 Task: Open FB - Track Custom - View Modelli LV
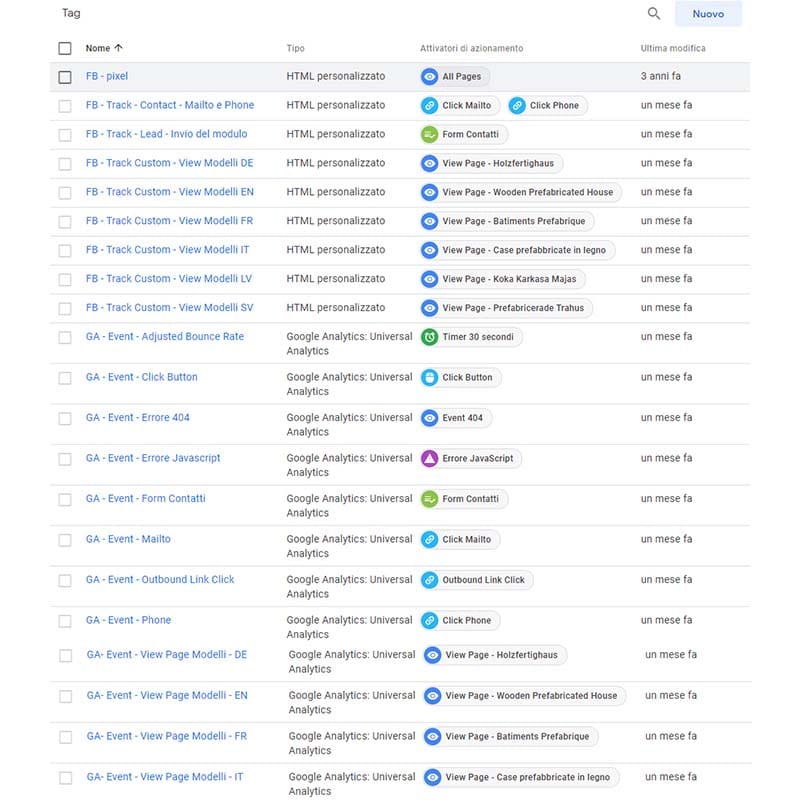coord(169,279)
